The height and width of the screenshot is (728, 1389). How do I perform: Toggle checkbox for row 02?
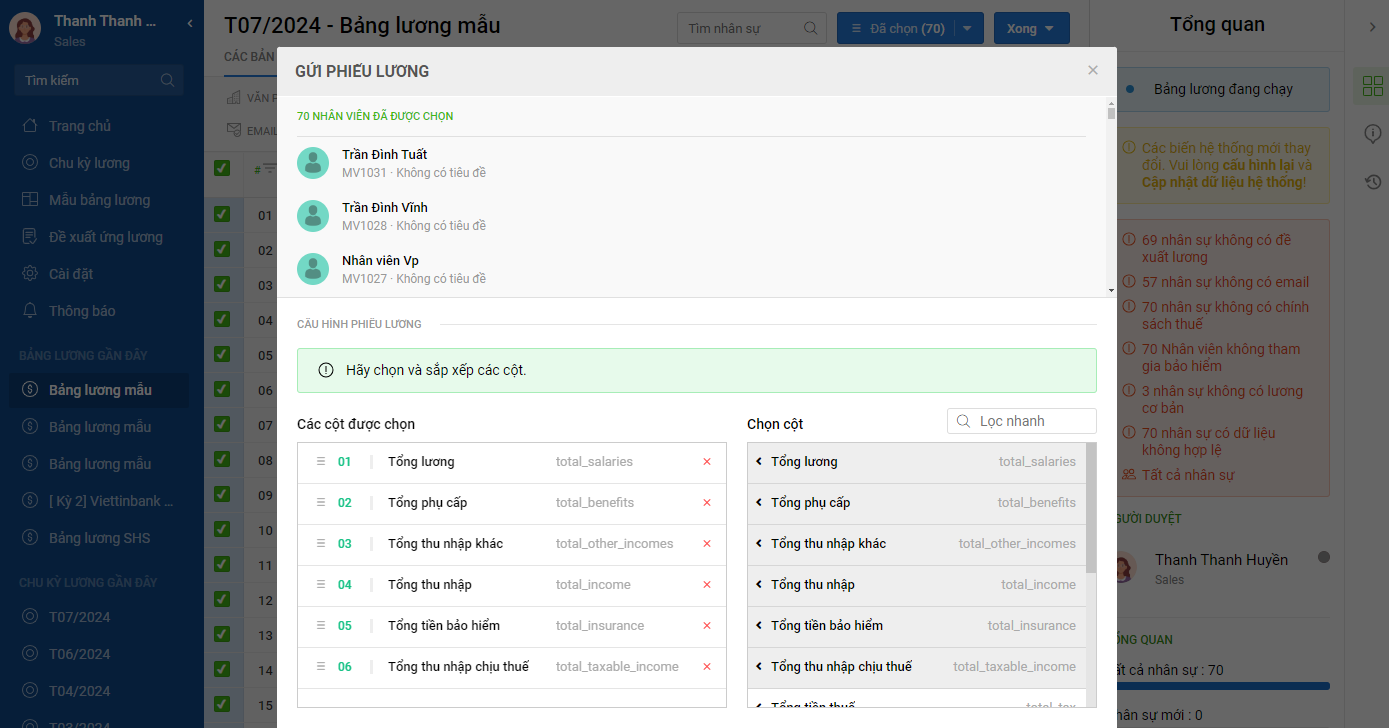click(x=222, y=248)
